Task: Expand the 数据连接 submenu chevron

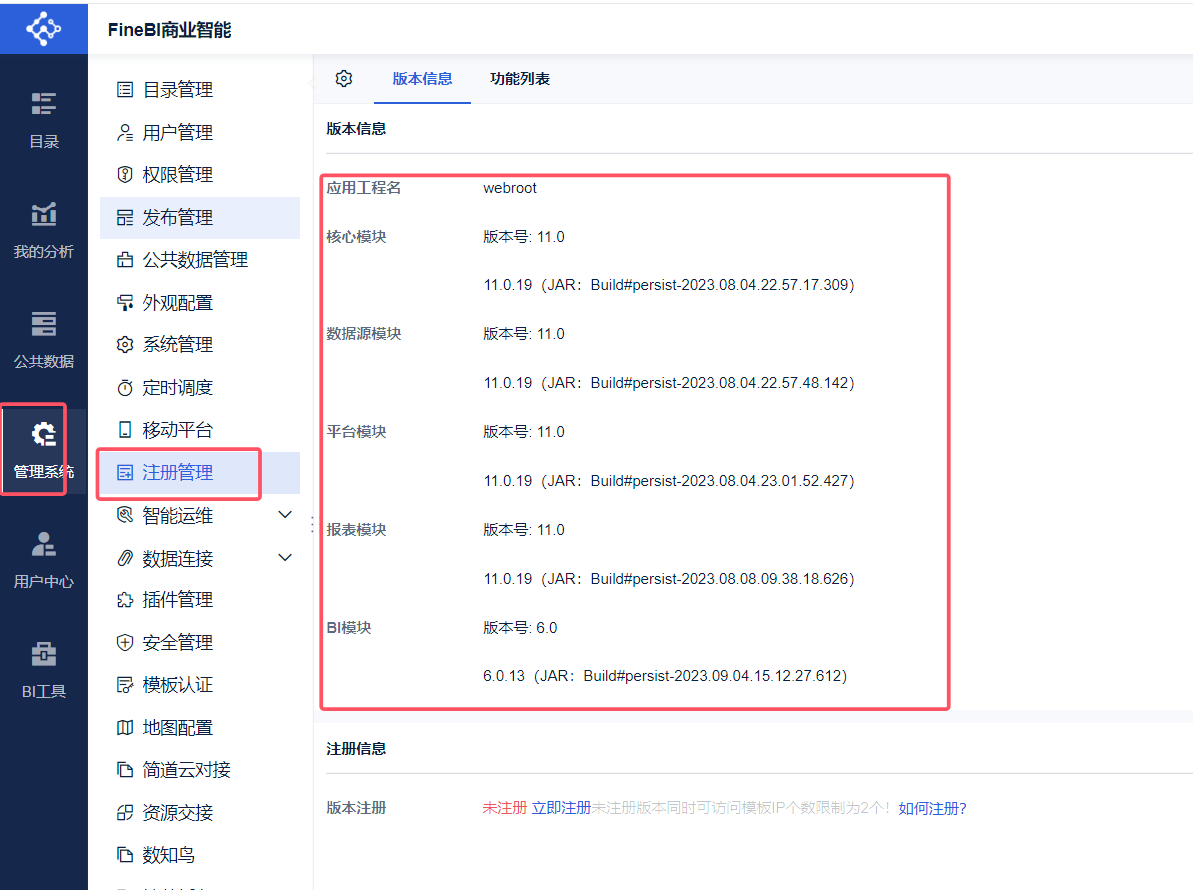Action: (x=285, y=558)
